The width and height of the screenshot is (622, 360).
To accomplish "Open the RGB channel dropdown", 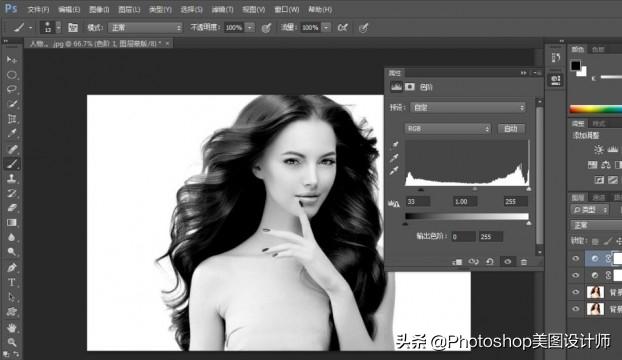I will [x=448, y=128].
